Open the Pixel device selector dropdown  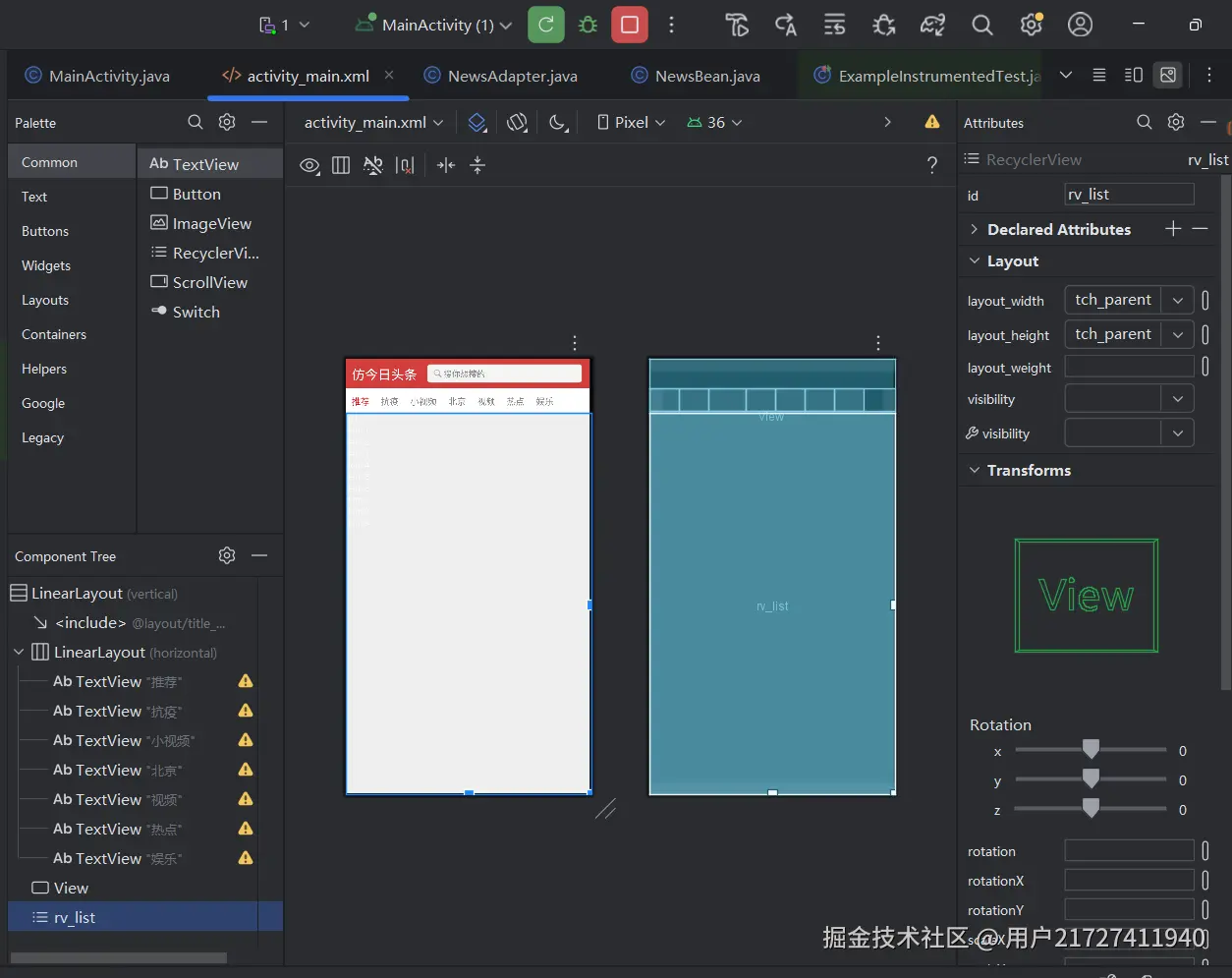click(632, 122)
